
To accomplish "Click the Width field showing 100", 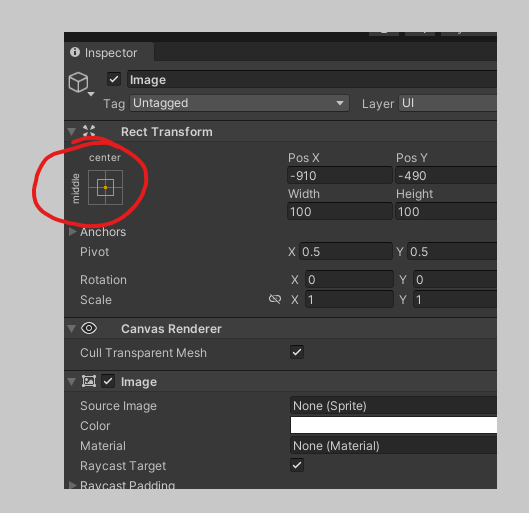I will [340, 211].
